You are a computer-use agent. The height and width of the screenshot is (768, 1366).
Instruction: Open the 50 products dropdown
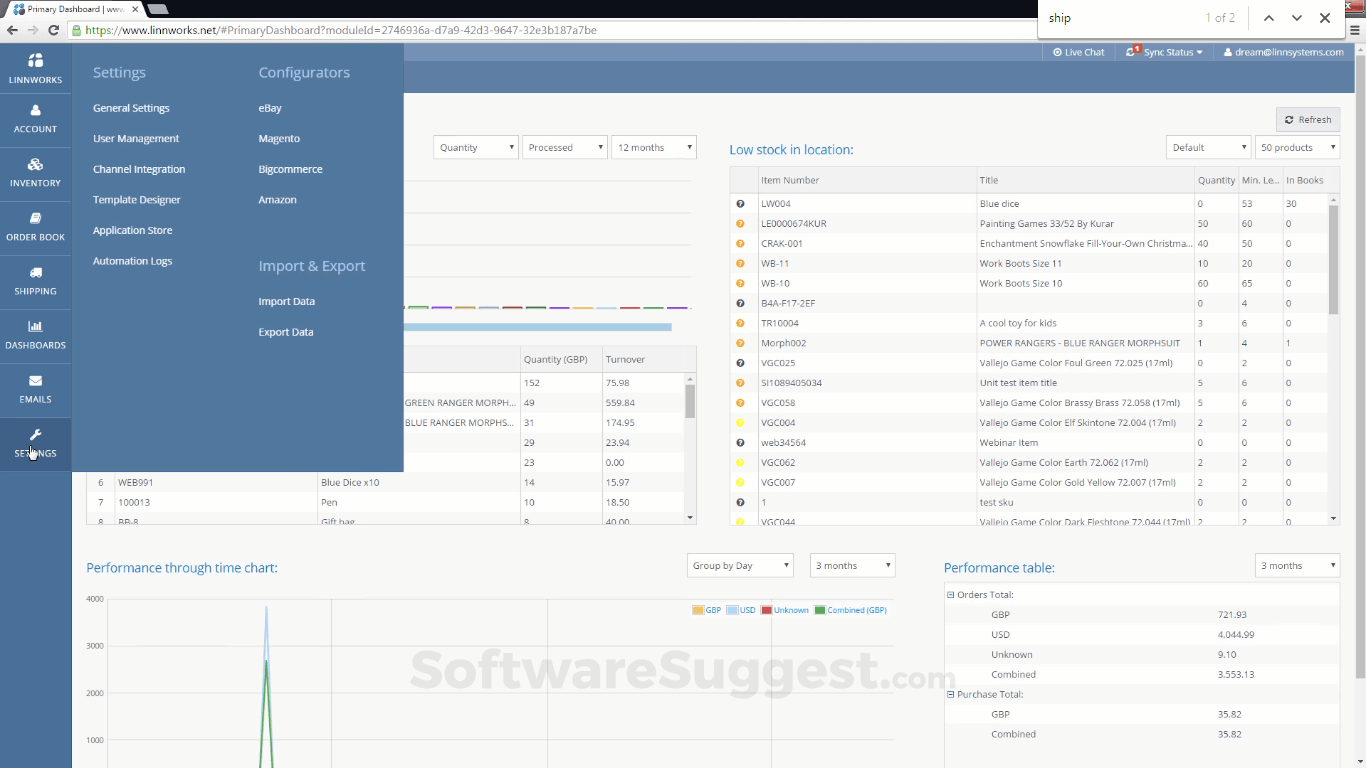coord(1297,147)
